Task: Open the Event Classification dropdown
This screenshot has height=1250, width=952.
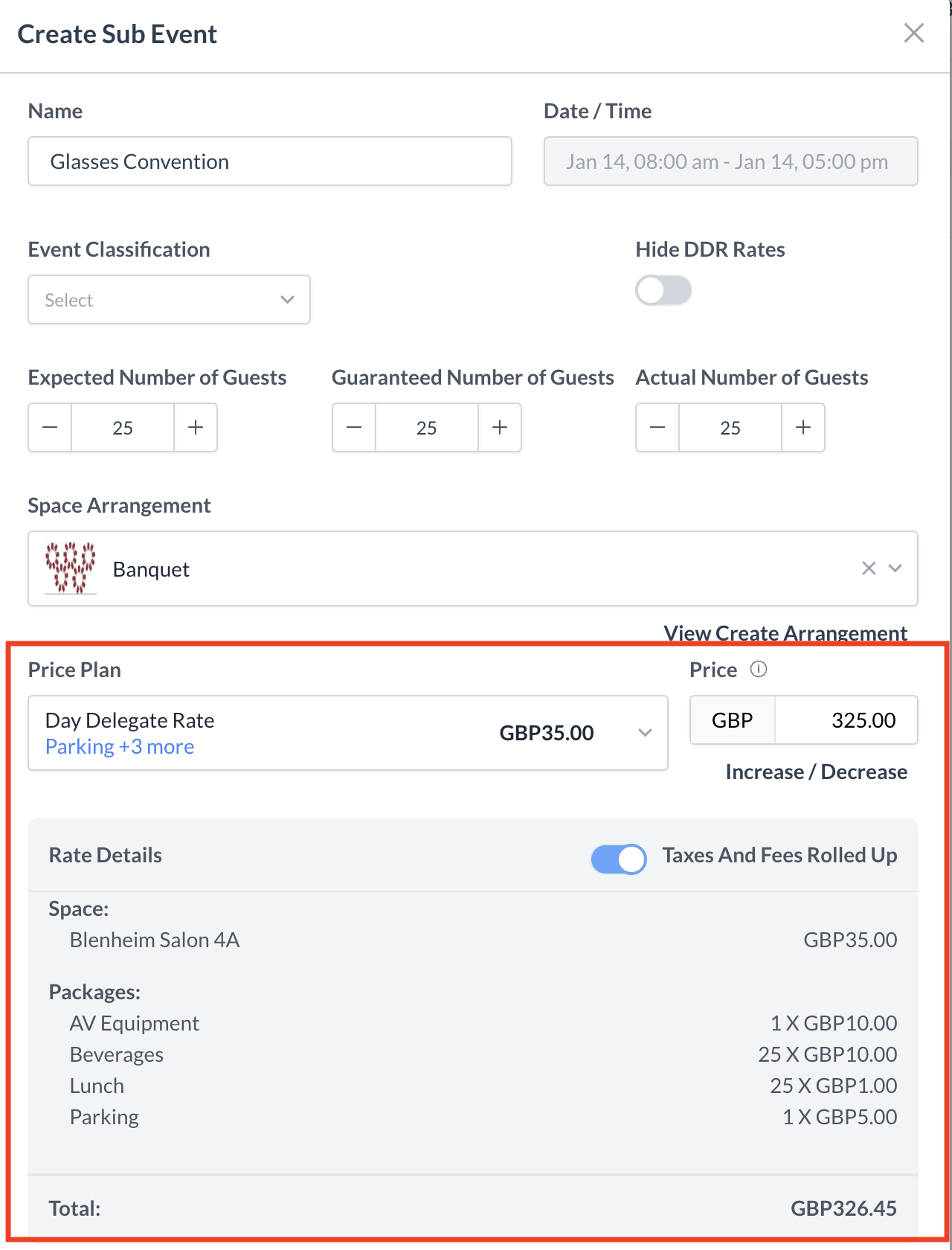Action: (x=169, y=300)
